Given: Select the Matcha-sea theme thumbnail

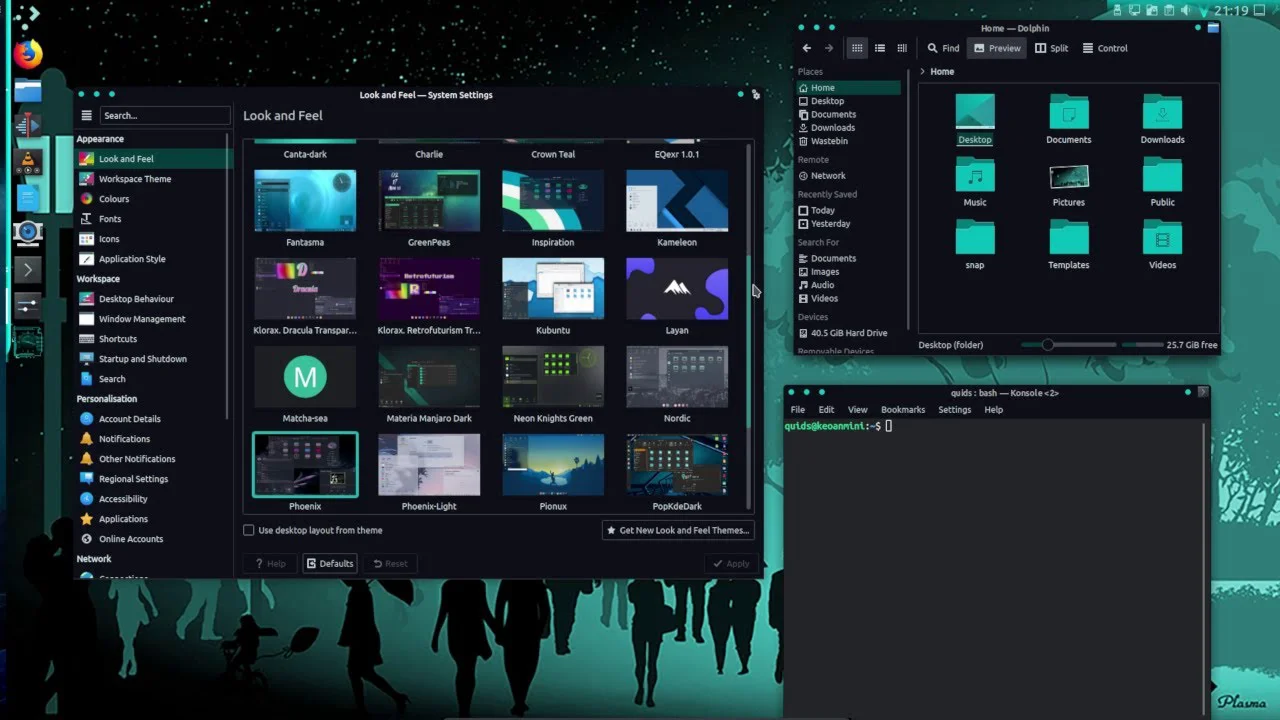Looking at the screenshot, I should click(x=305, y=377).
